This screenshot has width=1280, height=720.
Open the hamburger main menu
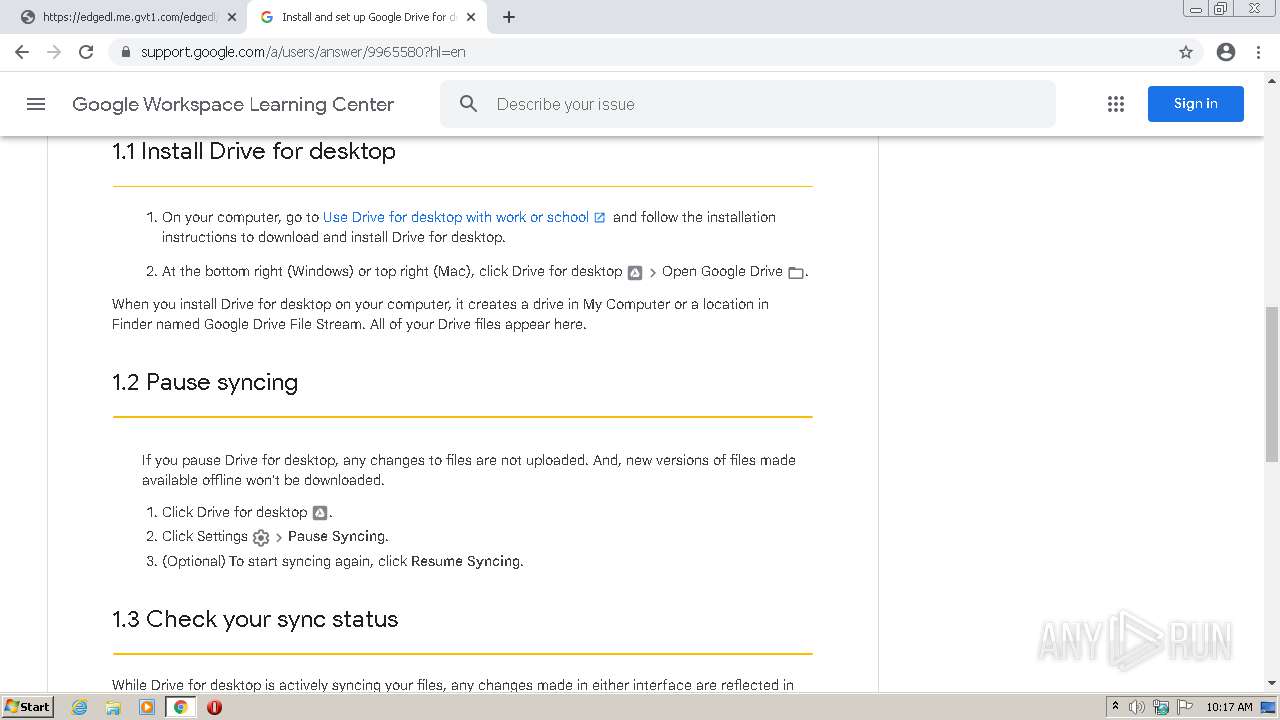pyautogui.click(x=36, y=104)
